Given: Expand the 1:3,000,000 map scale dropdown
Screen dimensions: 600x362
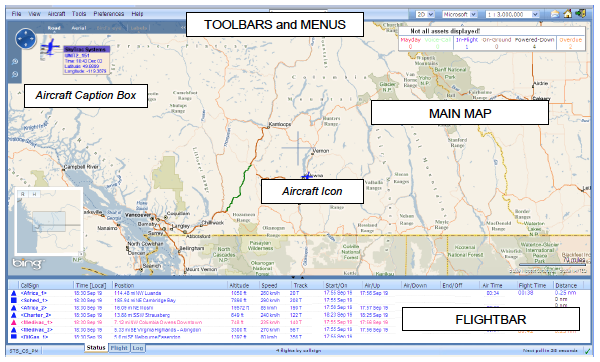Looking at the screenshot, I should [512, 14].
